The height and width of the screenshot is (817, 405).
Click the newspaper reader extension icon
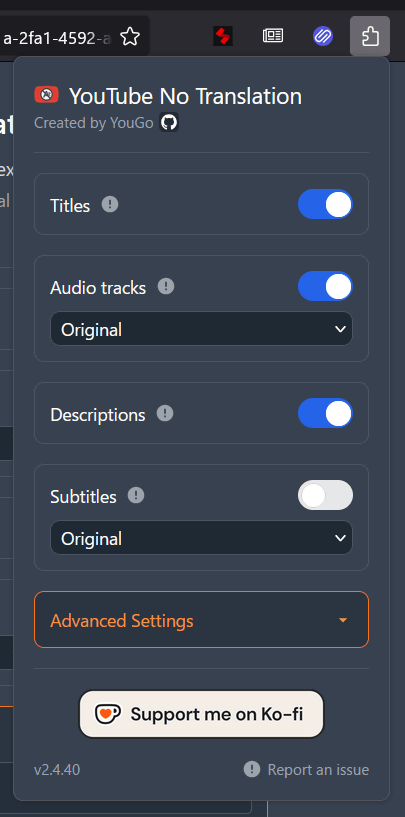[x=273, y=36]
